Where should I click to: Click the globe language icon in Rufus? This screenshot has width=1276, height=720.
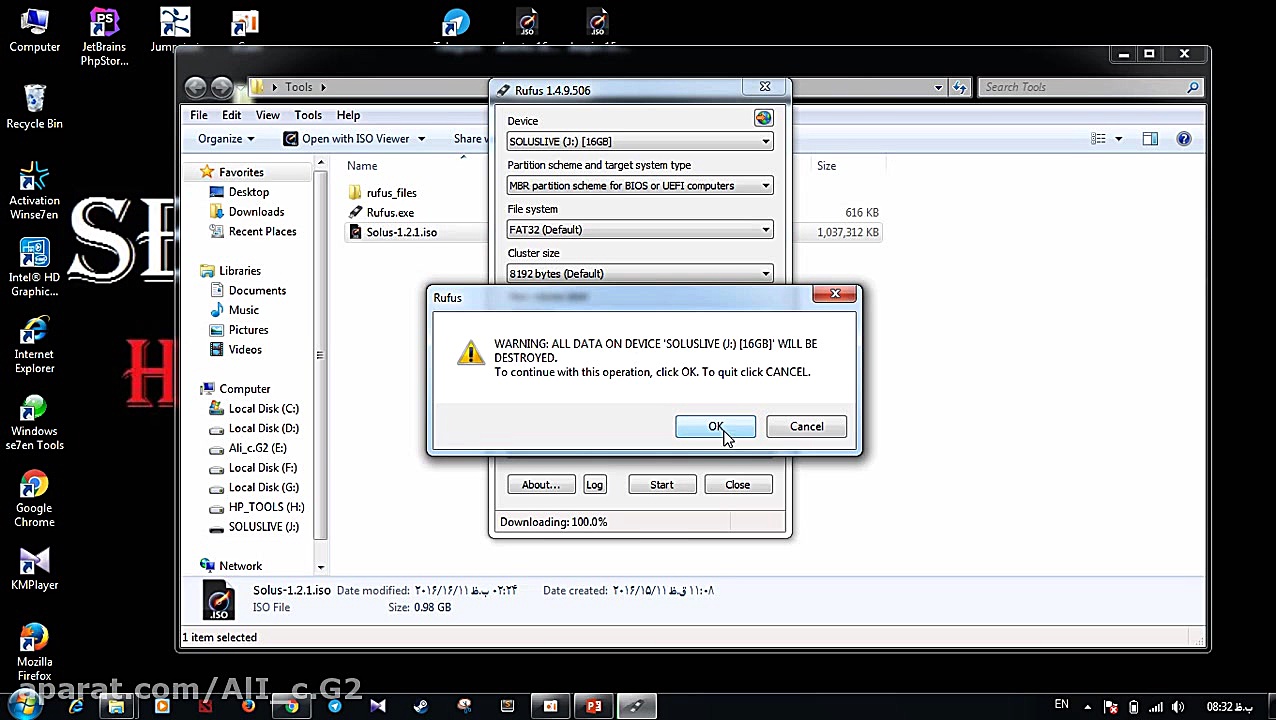763,118
